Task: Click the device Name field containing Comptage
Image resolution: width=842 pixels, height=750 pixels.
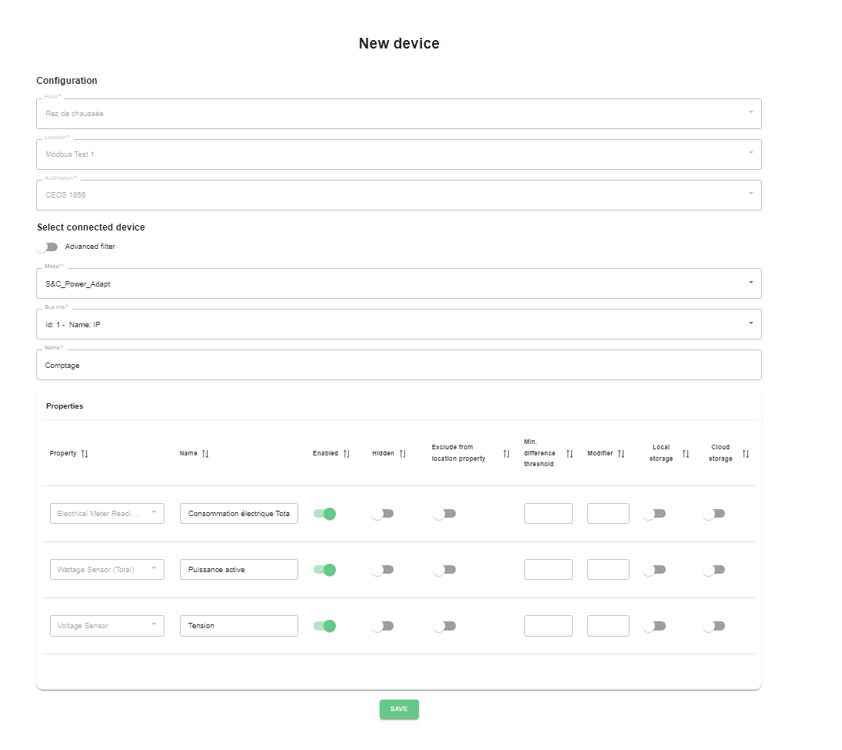Action: click(x=398, y=365)
